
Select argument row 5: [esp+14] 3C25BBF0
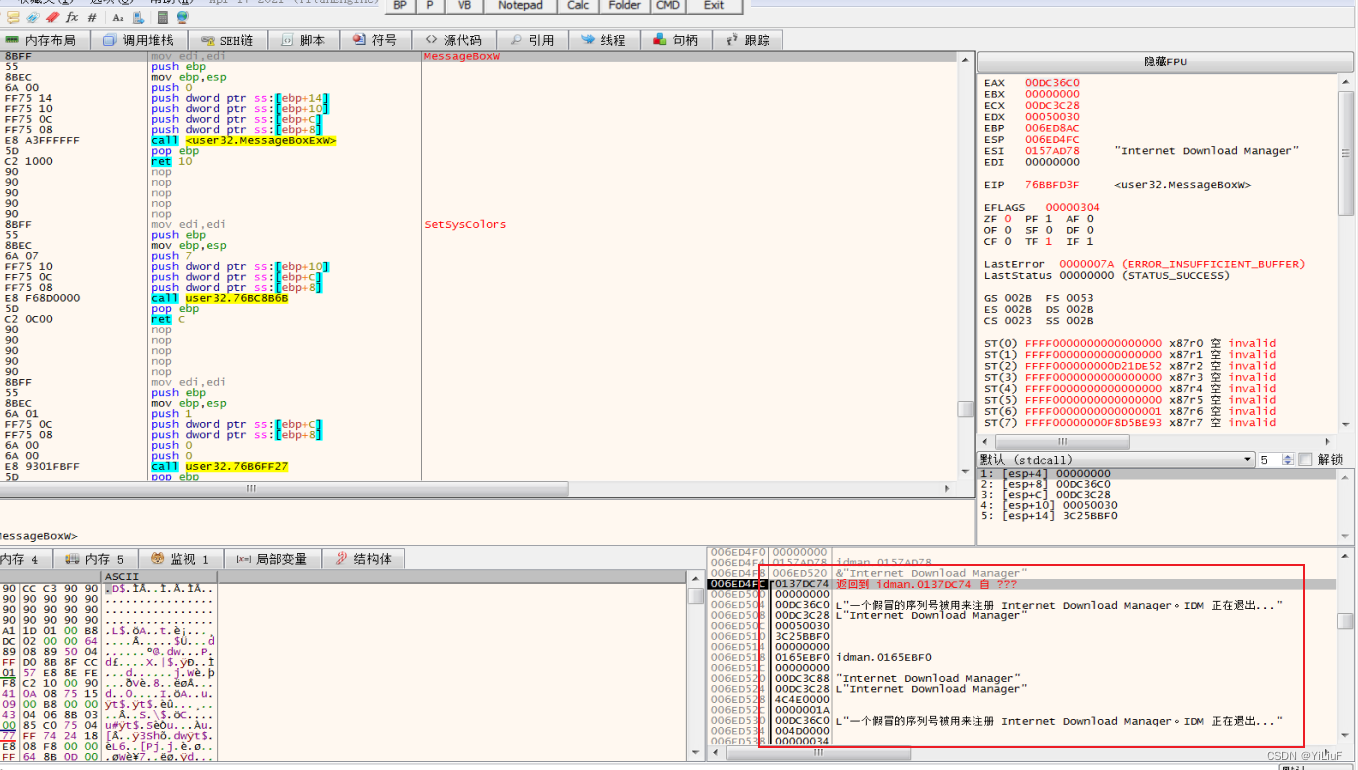[x=1049, y=516]
